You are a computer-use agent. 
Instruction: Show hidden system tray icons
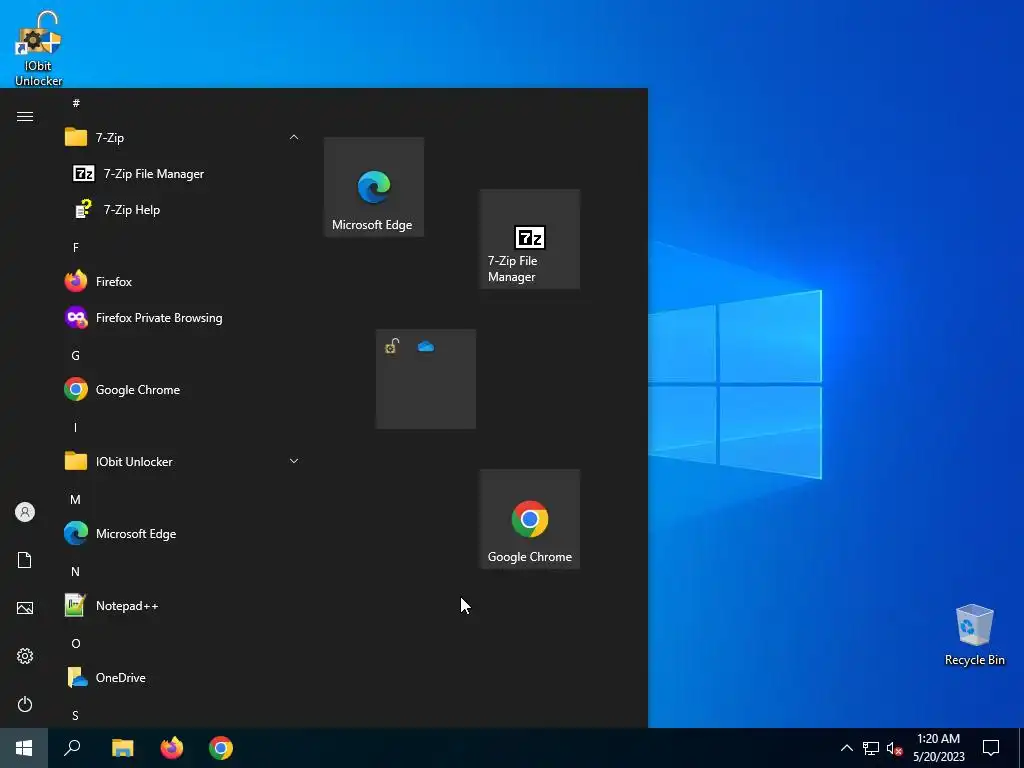click(846, 748)
